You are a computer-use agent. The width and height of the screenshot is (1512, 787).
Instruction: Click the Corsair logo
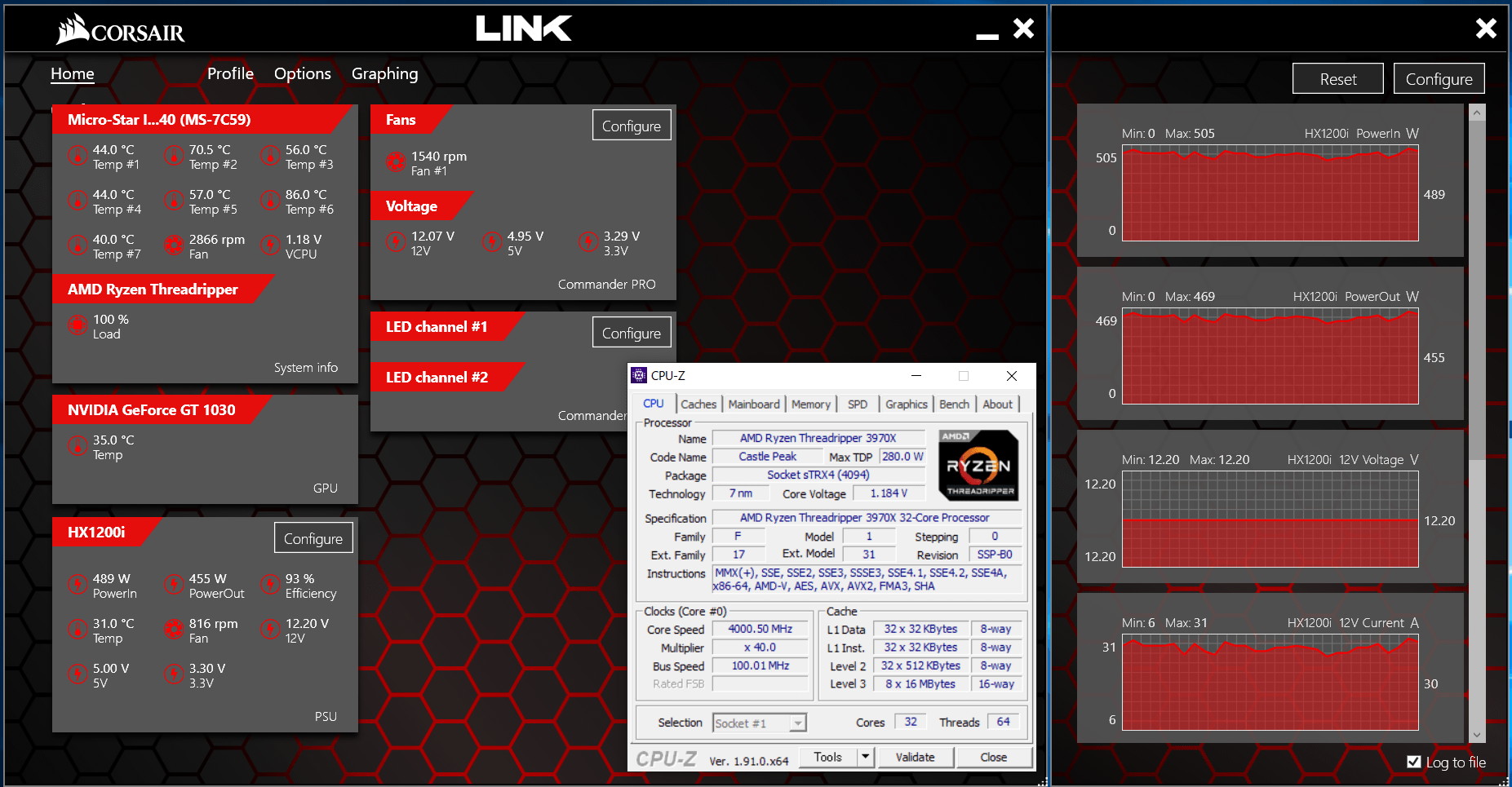pyautogui.click(x=121, y=30)
